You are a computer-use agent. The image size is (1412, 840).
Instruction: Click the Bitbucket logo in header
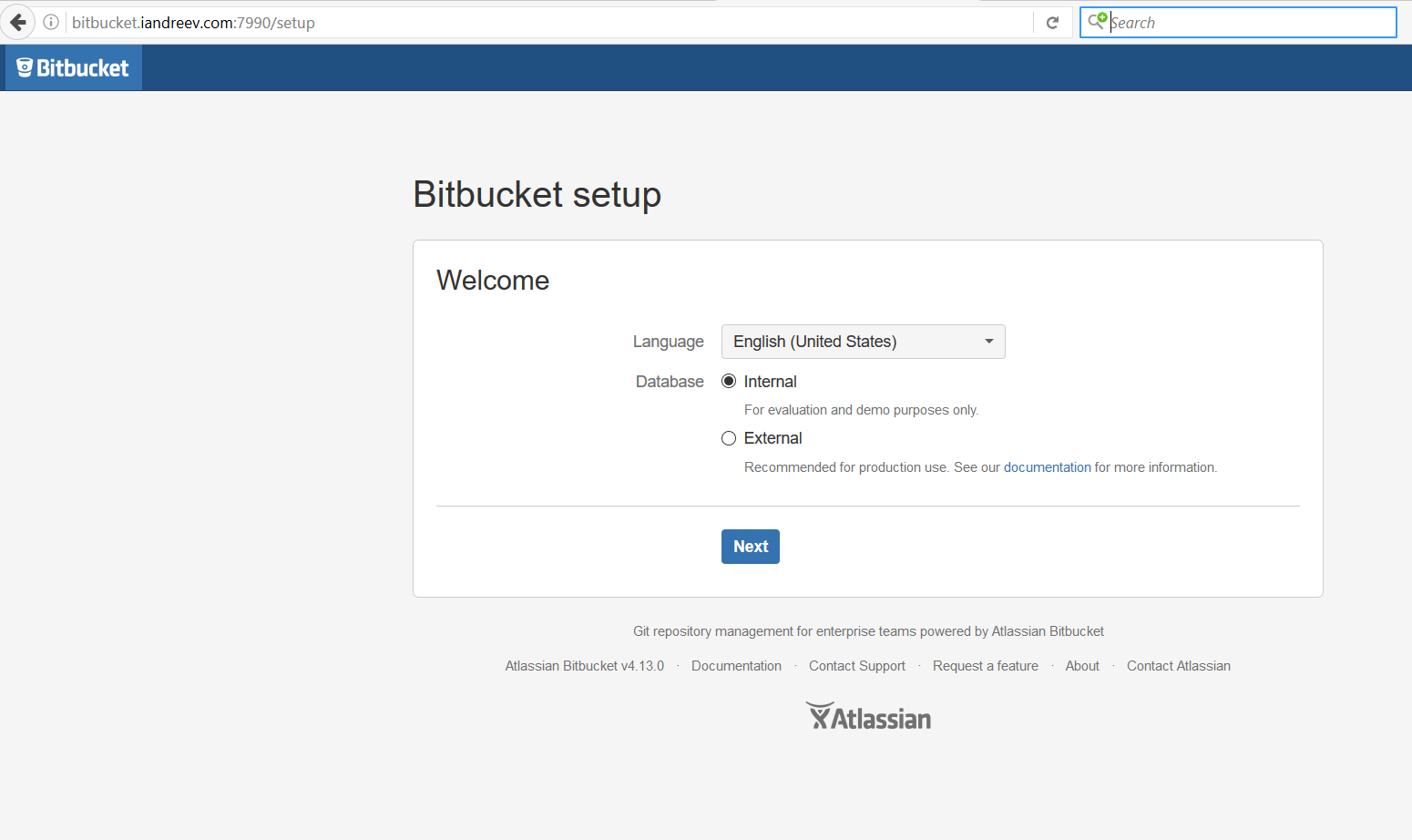[x=74, y=68]
